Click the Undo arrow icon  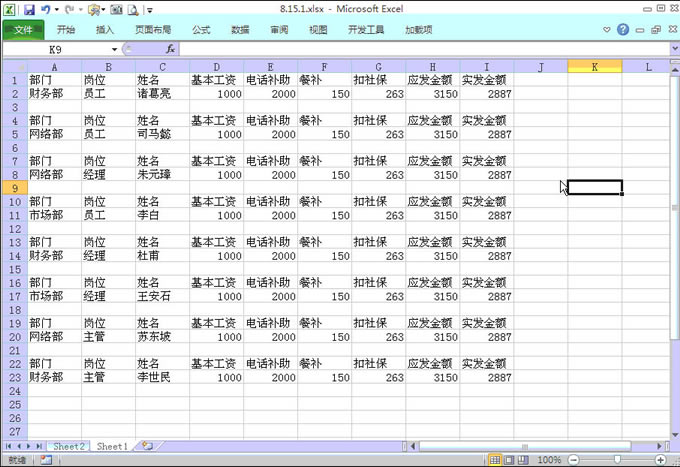tap(46, 9)
